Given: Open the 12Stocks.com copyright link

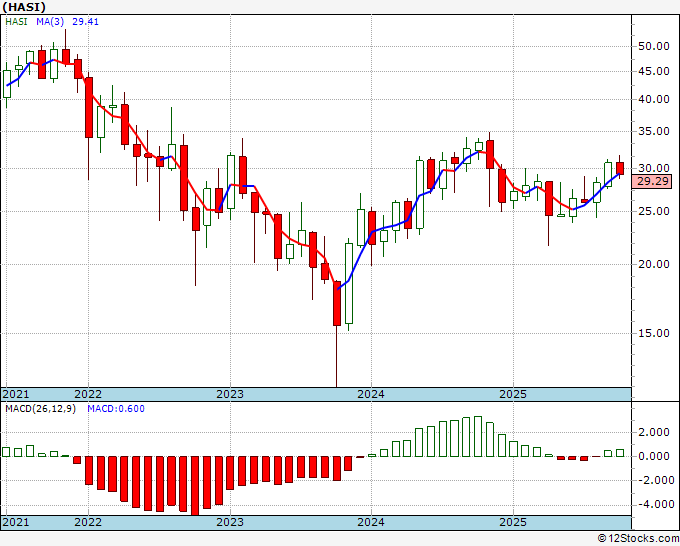Looking at the screenshot, I should coord(638,539).
